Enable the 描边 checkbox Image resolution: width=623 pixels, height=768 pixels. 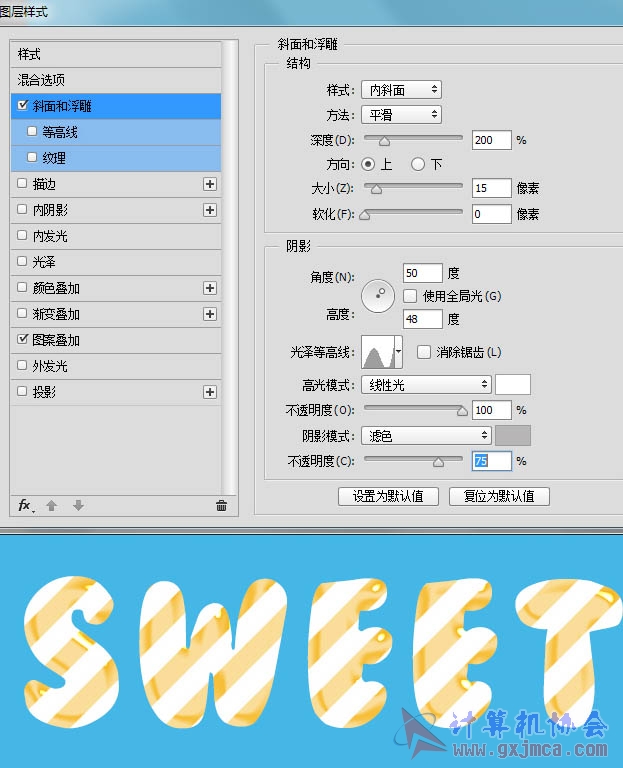coord(22,183)
